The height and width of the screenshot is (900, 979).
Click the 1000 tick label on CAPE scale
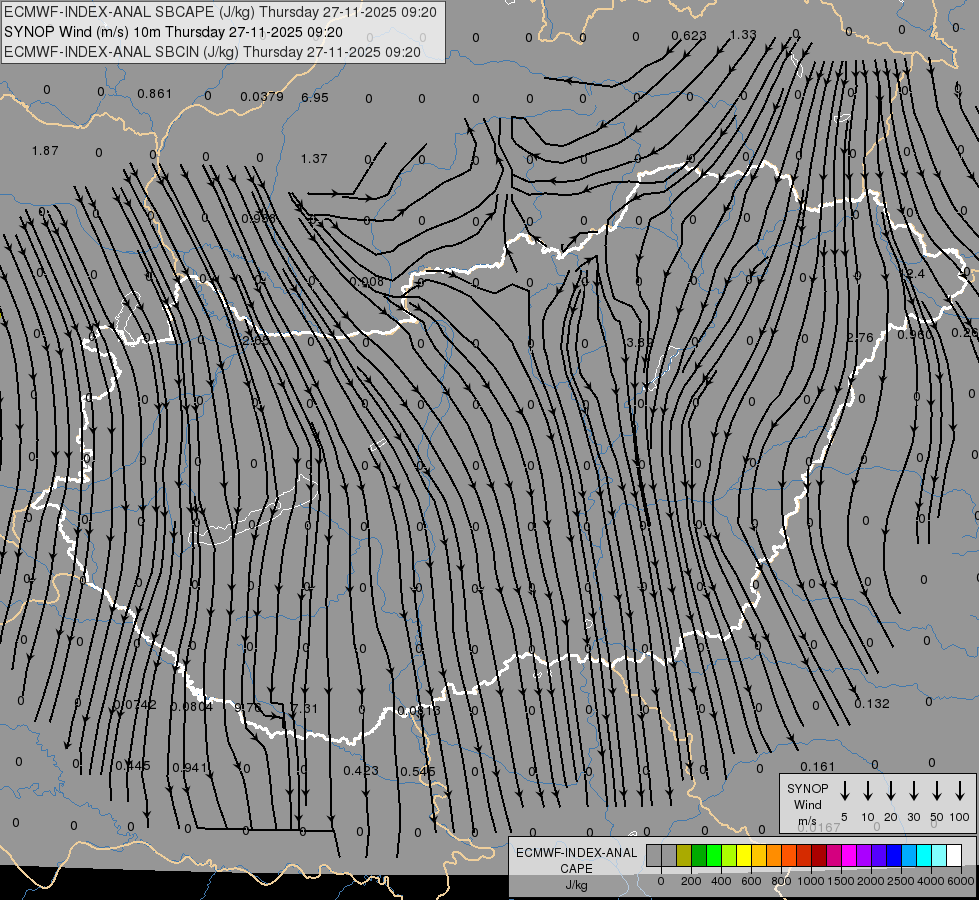[810, 881]
